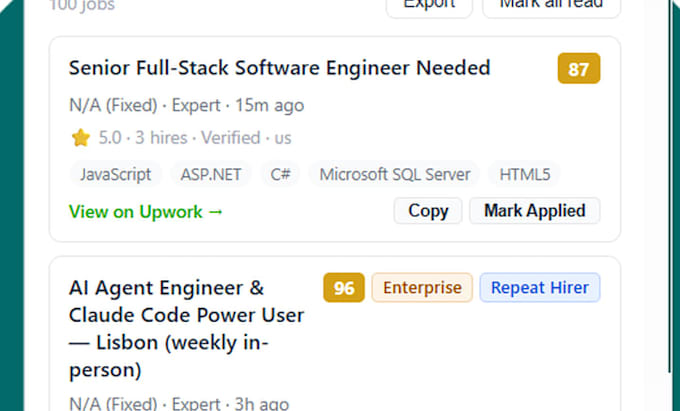Click the page scrollbar on right edge
This screenshot has height=411, width=680.
(671, 186)
